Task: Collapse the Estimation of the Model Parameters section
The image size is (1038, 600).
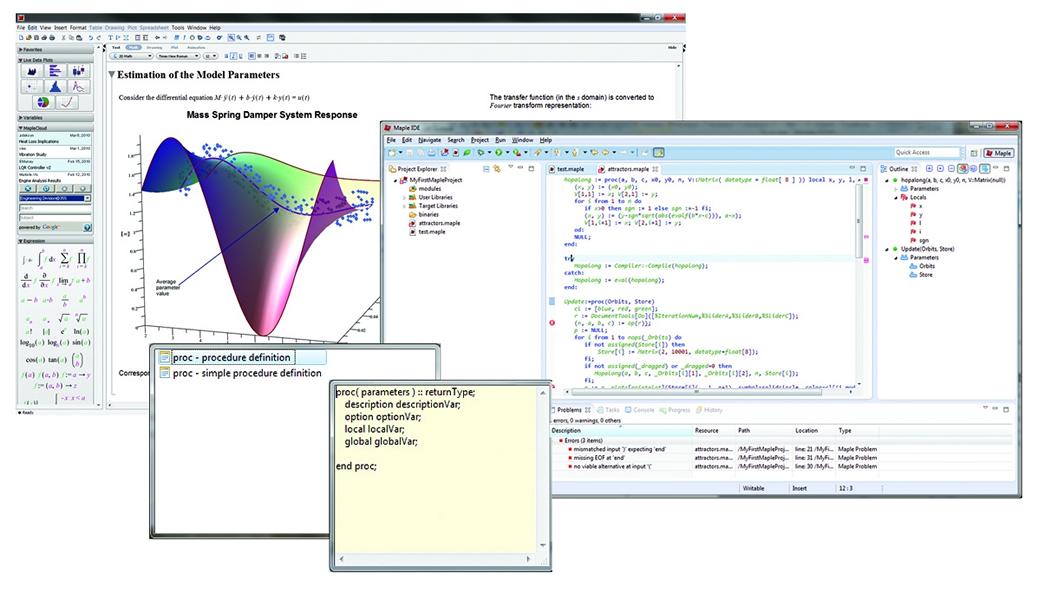Action: 111,75
